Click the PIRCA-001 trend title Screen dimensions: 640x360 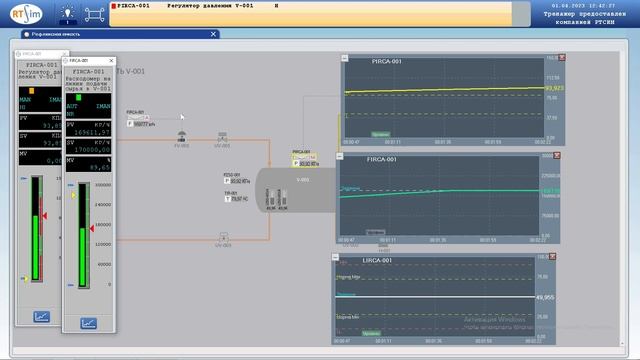click(x=387, y=62)
